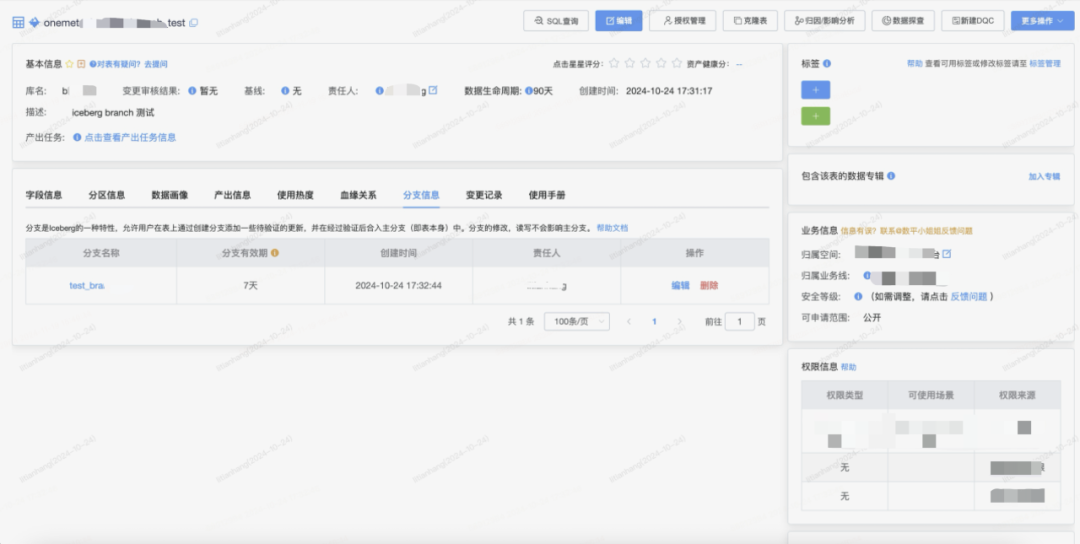Open the 100条/页 page size dropdown
Image resolution: width=1080 pixels, height=544 pixels.
click(x=577, y=322)
